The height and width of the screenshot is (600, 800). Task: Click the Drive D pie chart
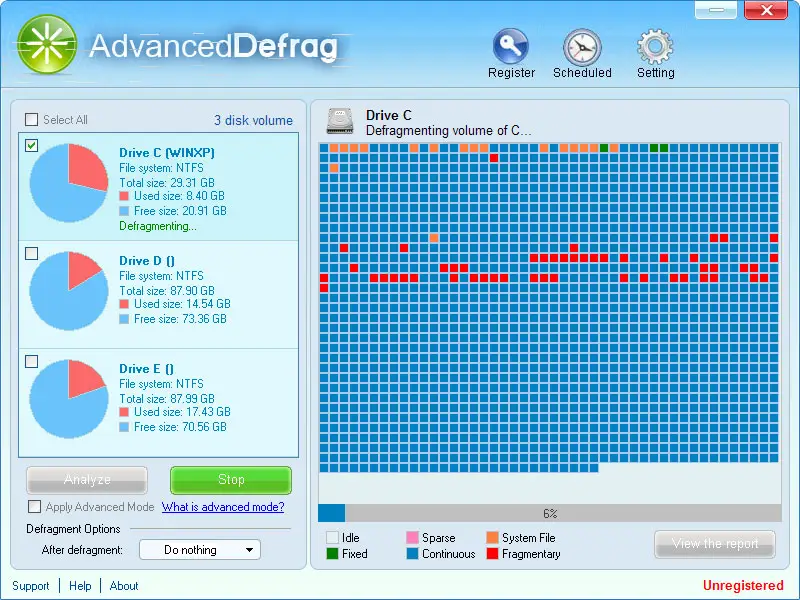click(69, 291)
